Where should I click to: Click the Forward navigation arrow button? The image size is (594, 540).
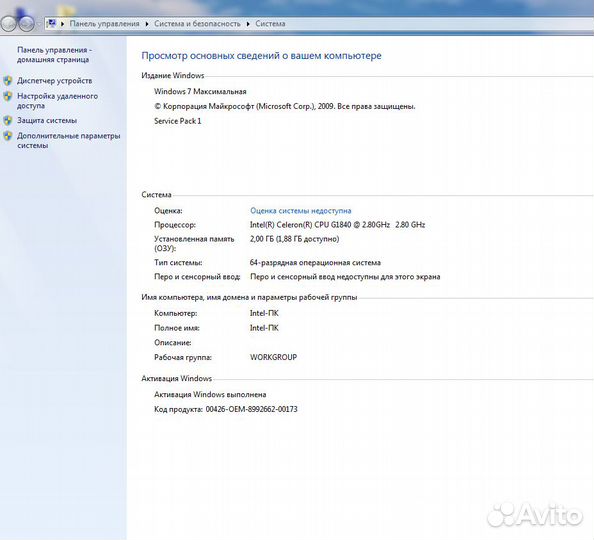point(27,24)
